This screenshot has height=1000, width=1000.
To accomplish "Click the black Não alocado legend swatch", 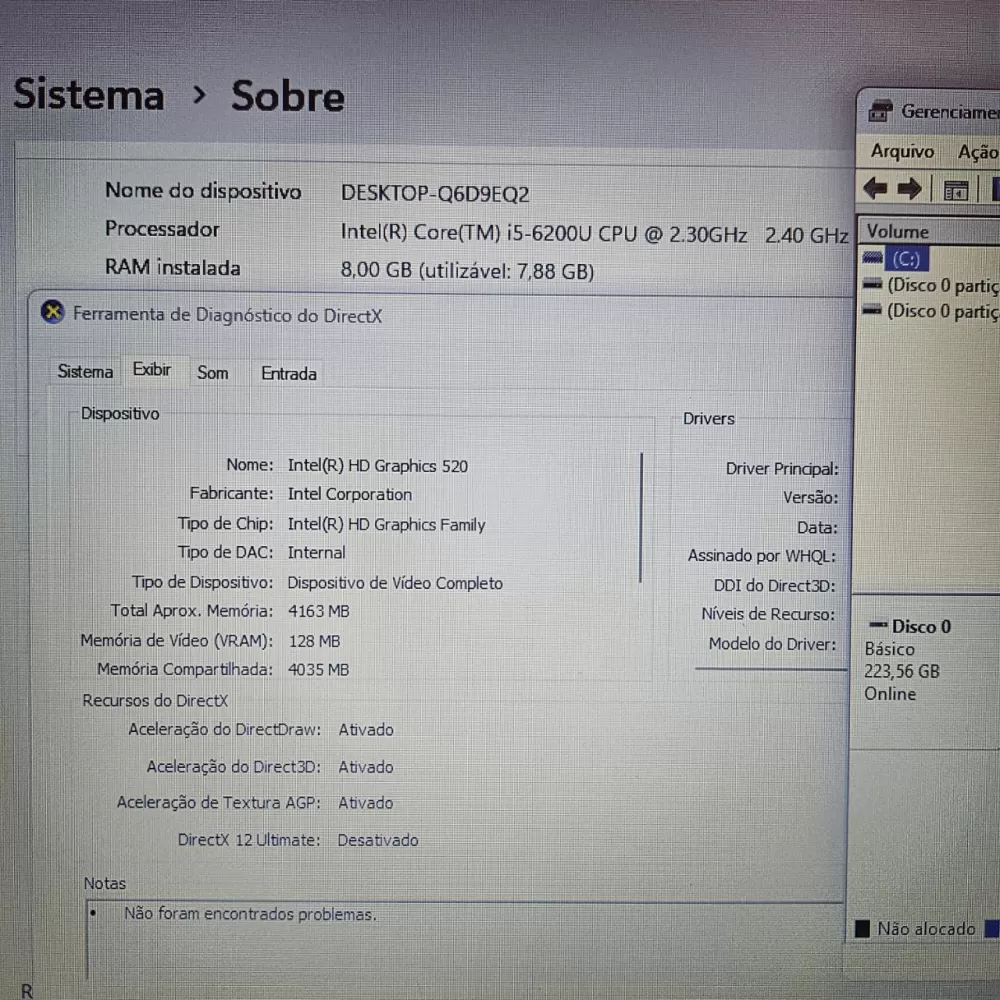I will tap(862, 929).
